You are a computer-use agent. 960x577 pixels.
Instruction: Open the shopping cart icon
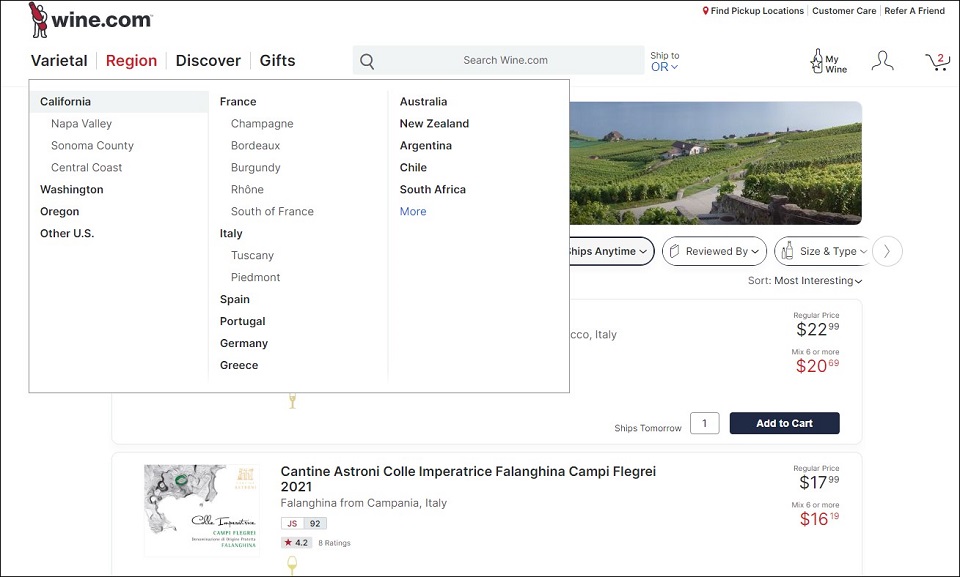tap(937, 61)
